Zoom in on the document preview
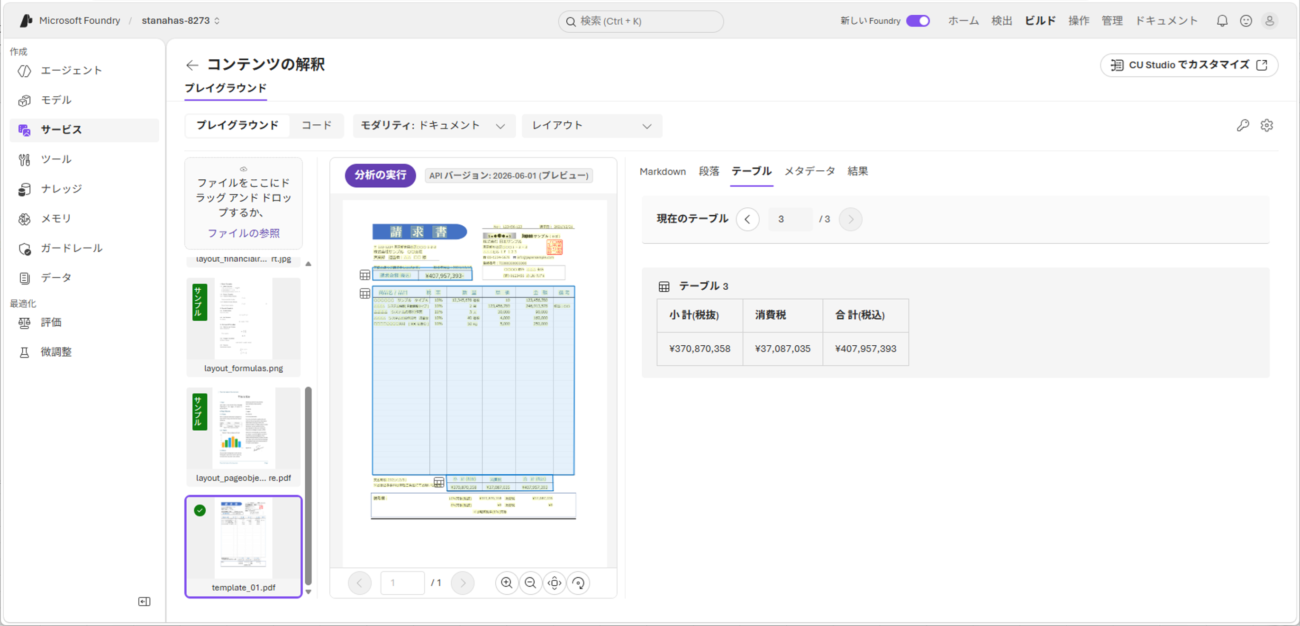 [x=507, y=583]
